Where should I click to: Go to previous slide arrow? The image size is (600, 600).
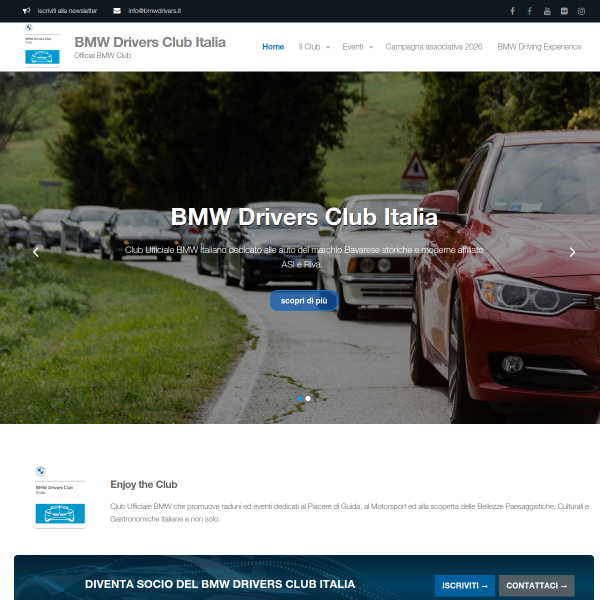[x=36, y=252]
